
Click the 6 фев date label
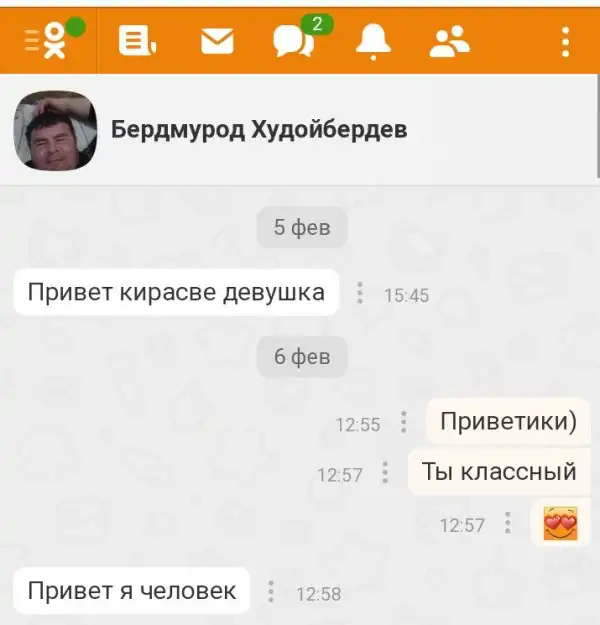302,357
